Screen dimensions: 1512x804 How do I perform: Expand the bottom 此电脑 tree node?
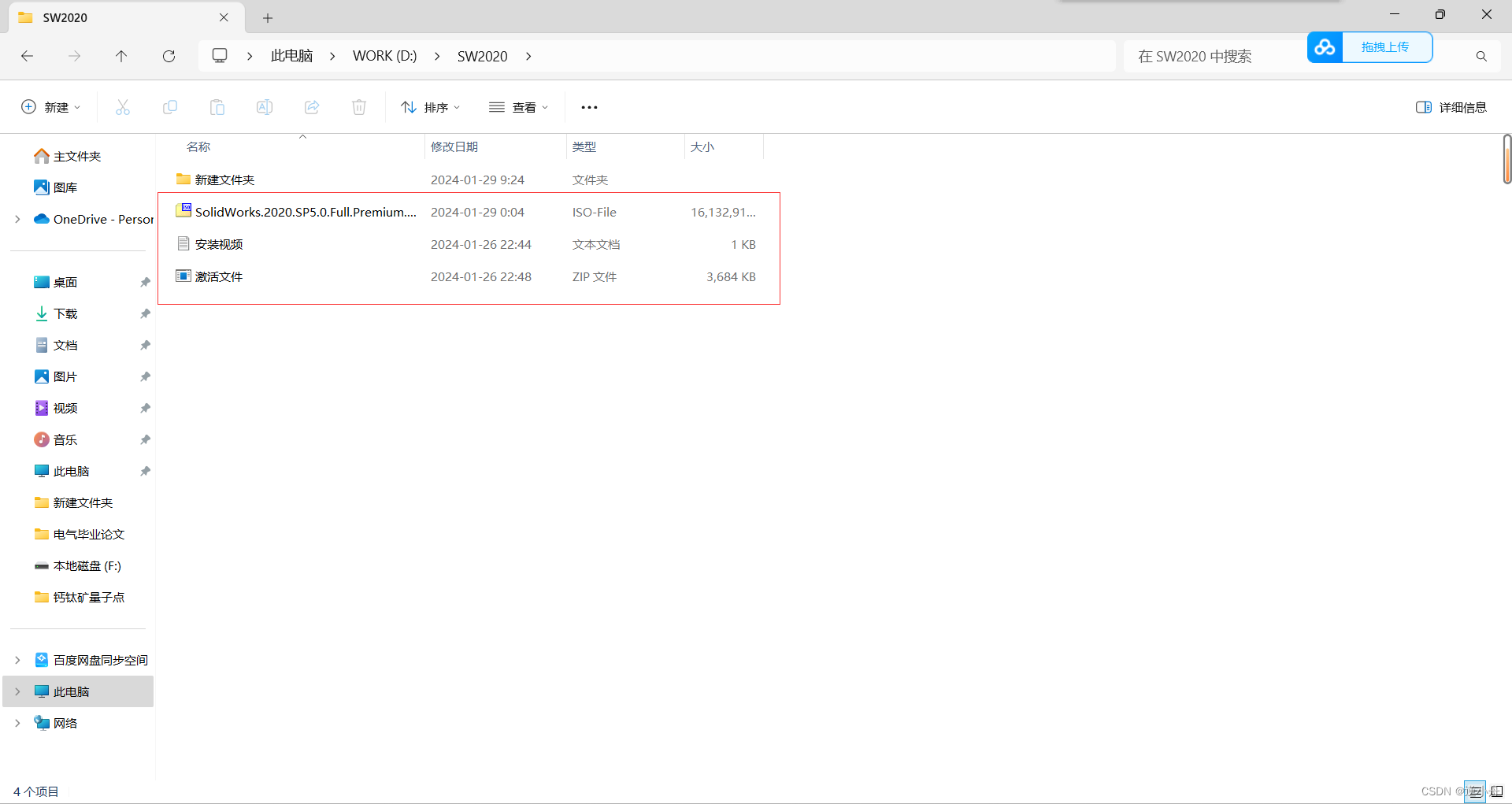pyautogui.click(x=17, y=691)
